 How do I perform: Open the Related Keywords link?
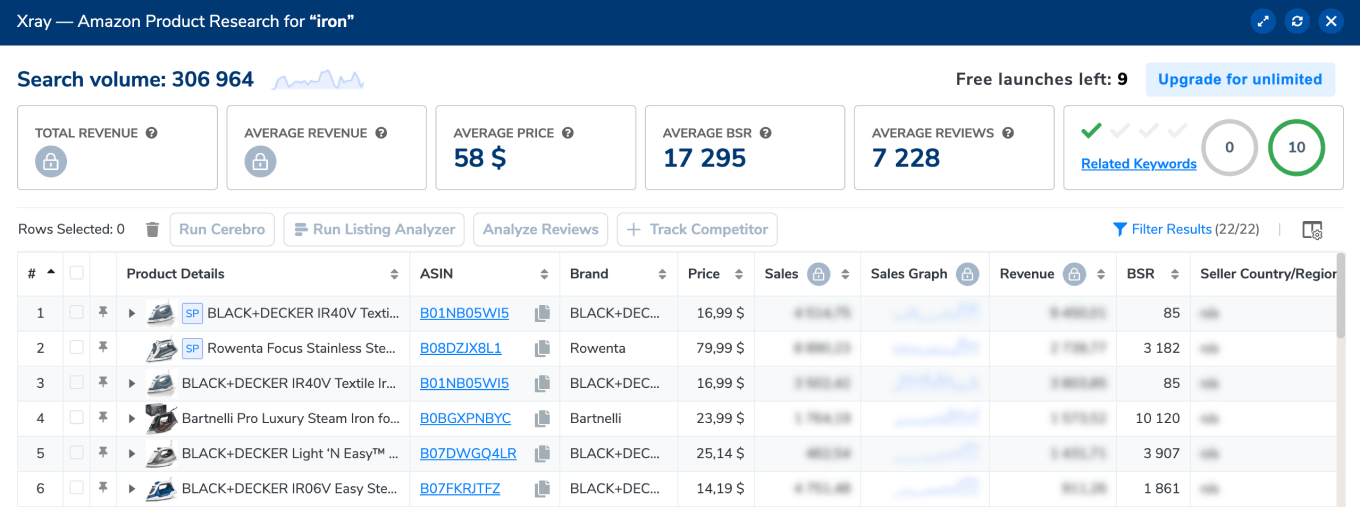(1138, 164)
